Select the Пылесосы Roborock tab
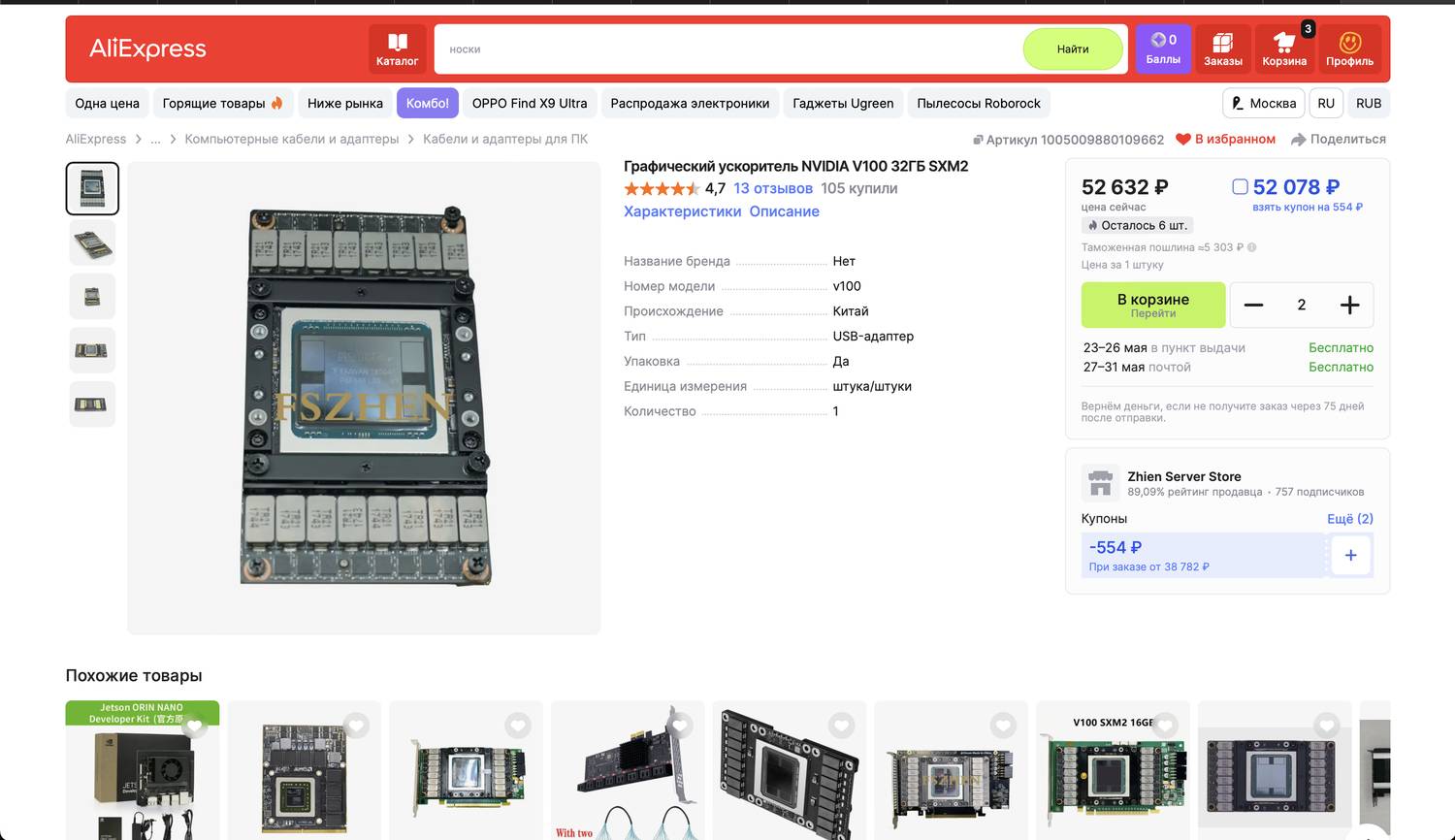1455x840 pixels. pos(979,103)
